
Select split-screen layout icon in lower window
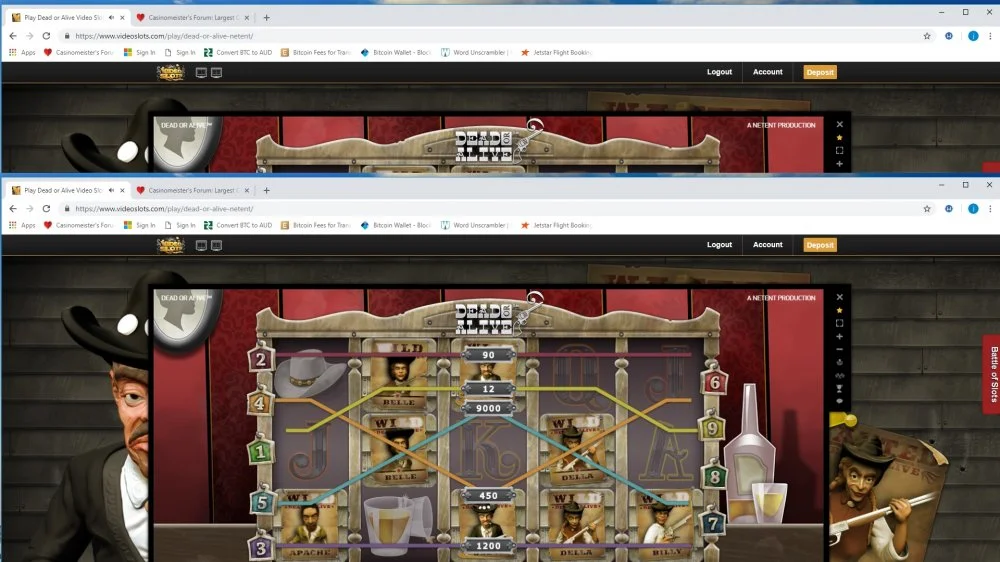pyautogui.click(x=216, y=246)
